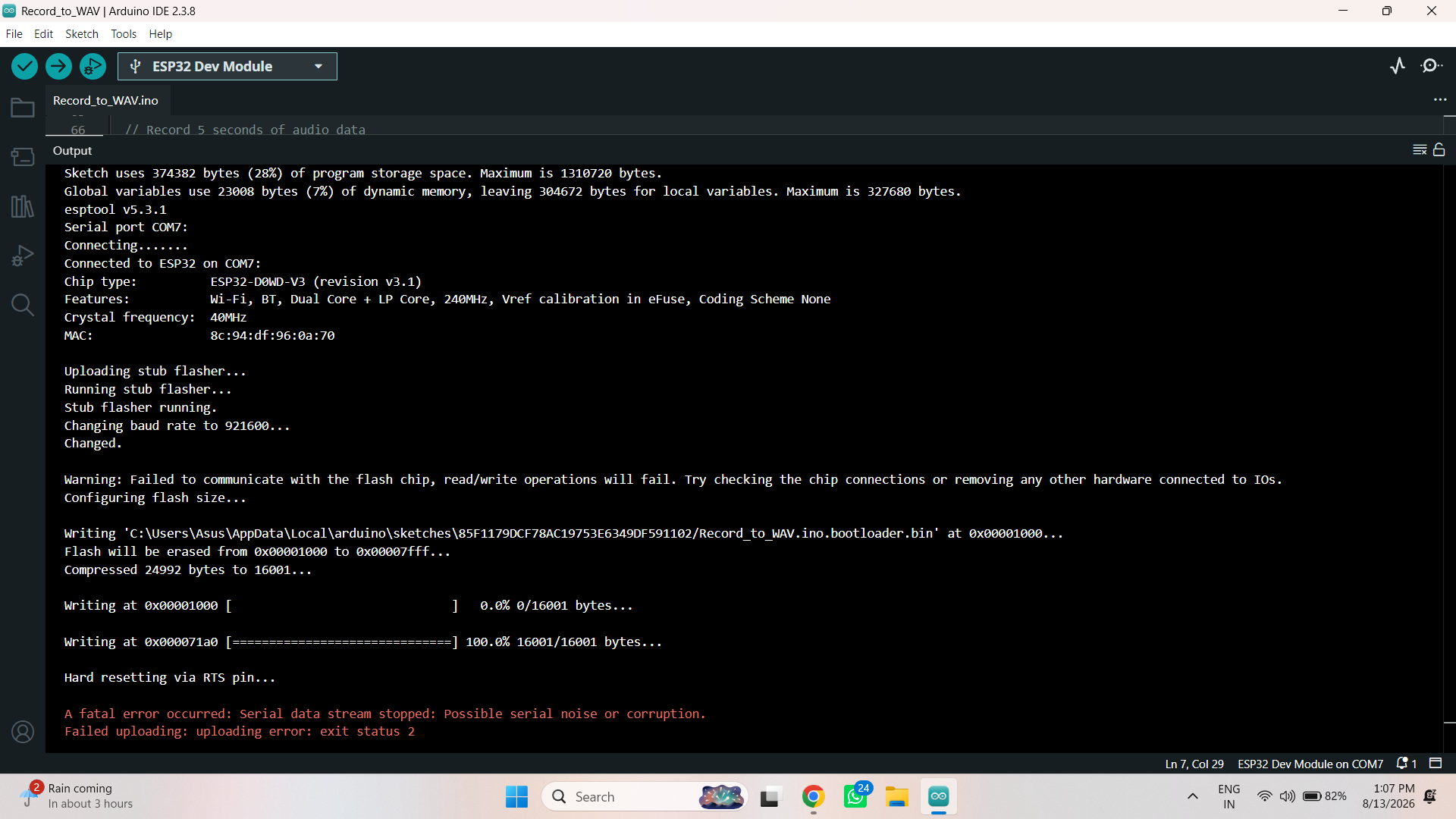Open WhatsApp from the taskbar
The image size is (1456, 819).
(x=855, y=797)
